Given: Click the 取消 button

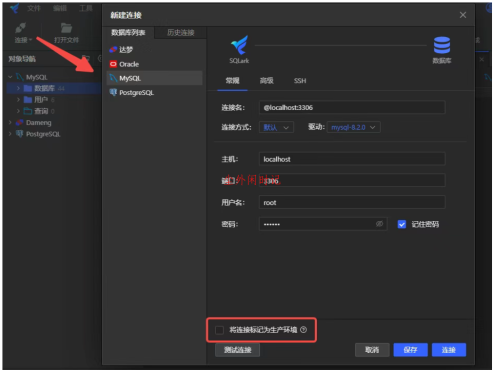Looking at the screenshot, I should 372,350.
